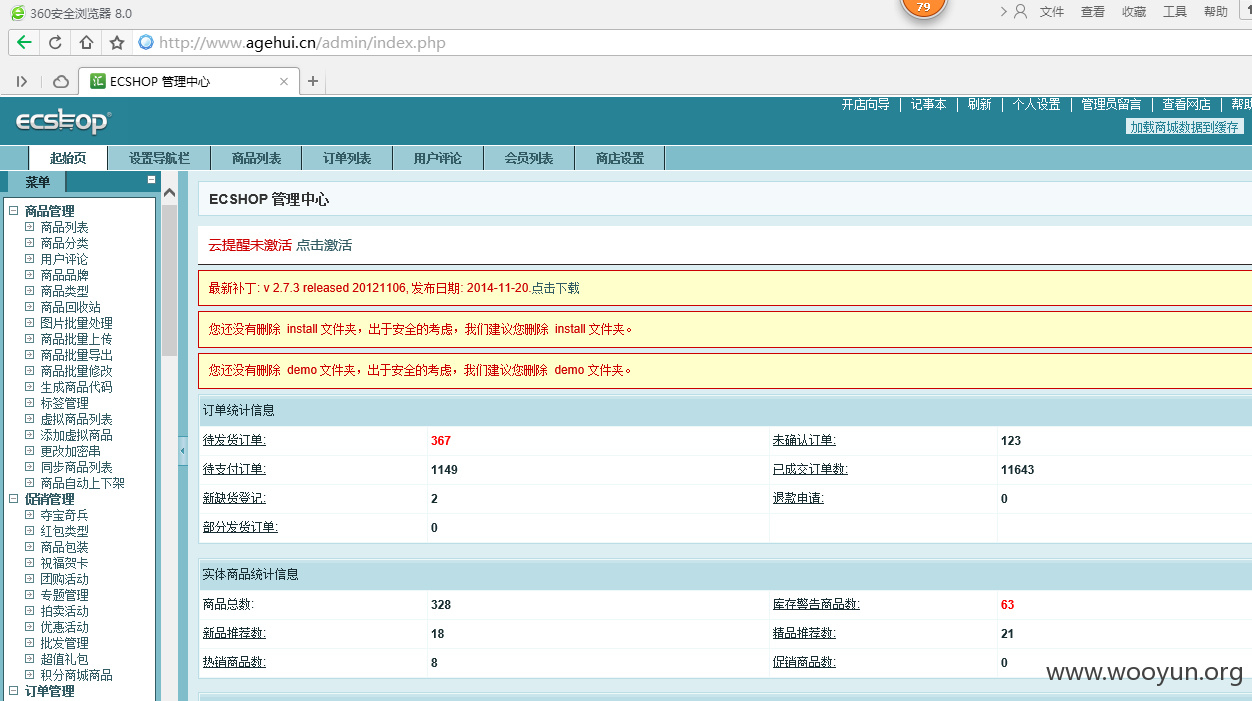This screenshot has width=1252, height=701.
Task: Open 积分商城商品 sidebar item
Action: [76, 675]
